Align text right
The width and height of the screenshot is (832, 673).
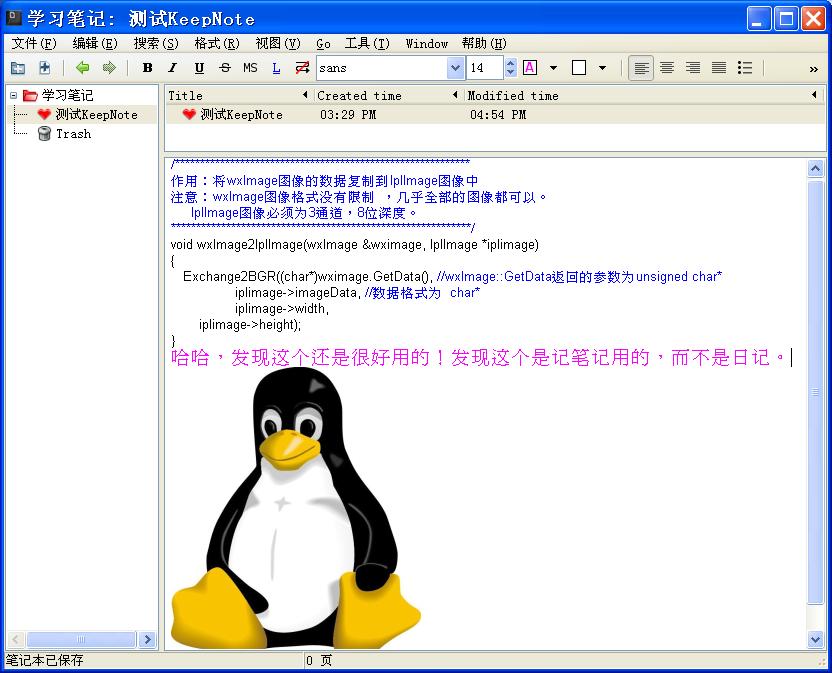tap(693, 68)
